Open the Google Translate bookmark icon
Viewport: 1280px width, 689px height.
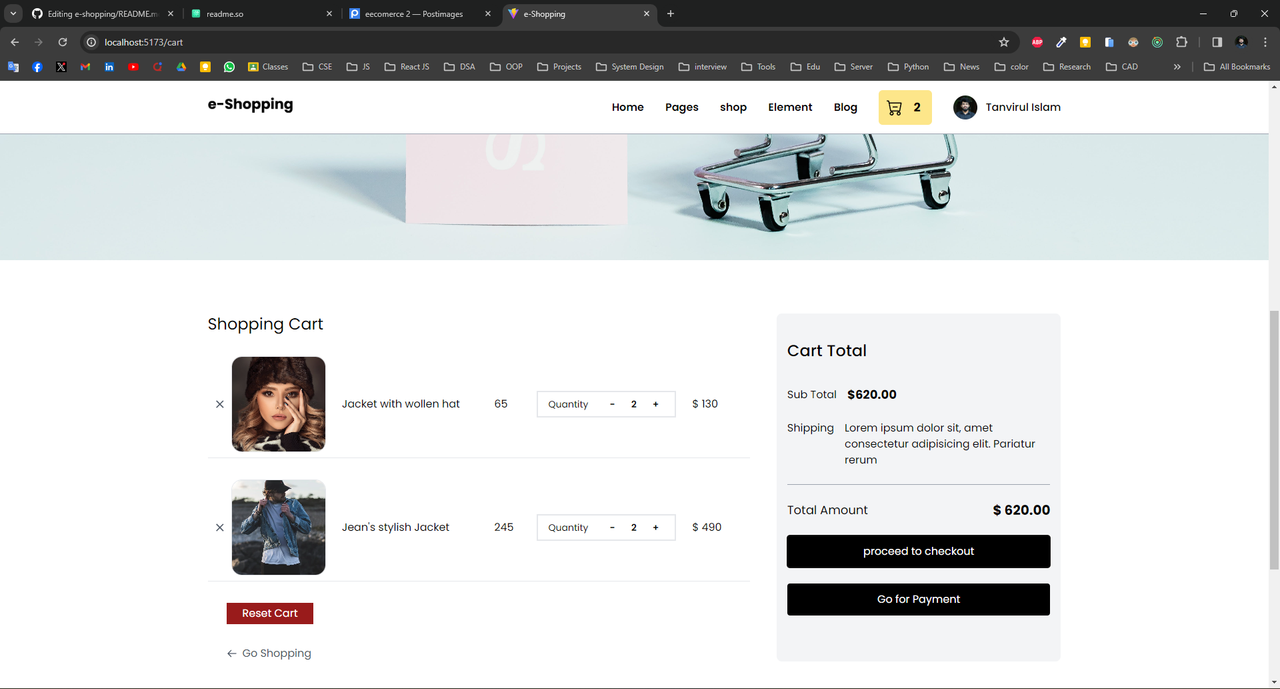pos(13,67)
